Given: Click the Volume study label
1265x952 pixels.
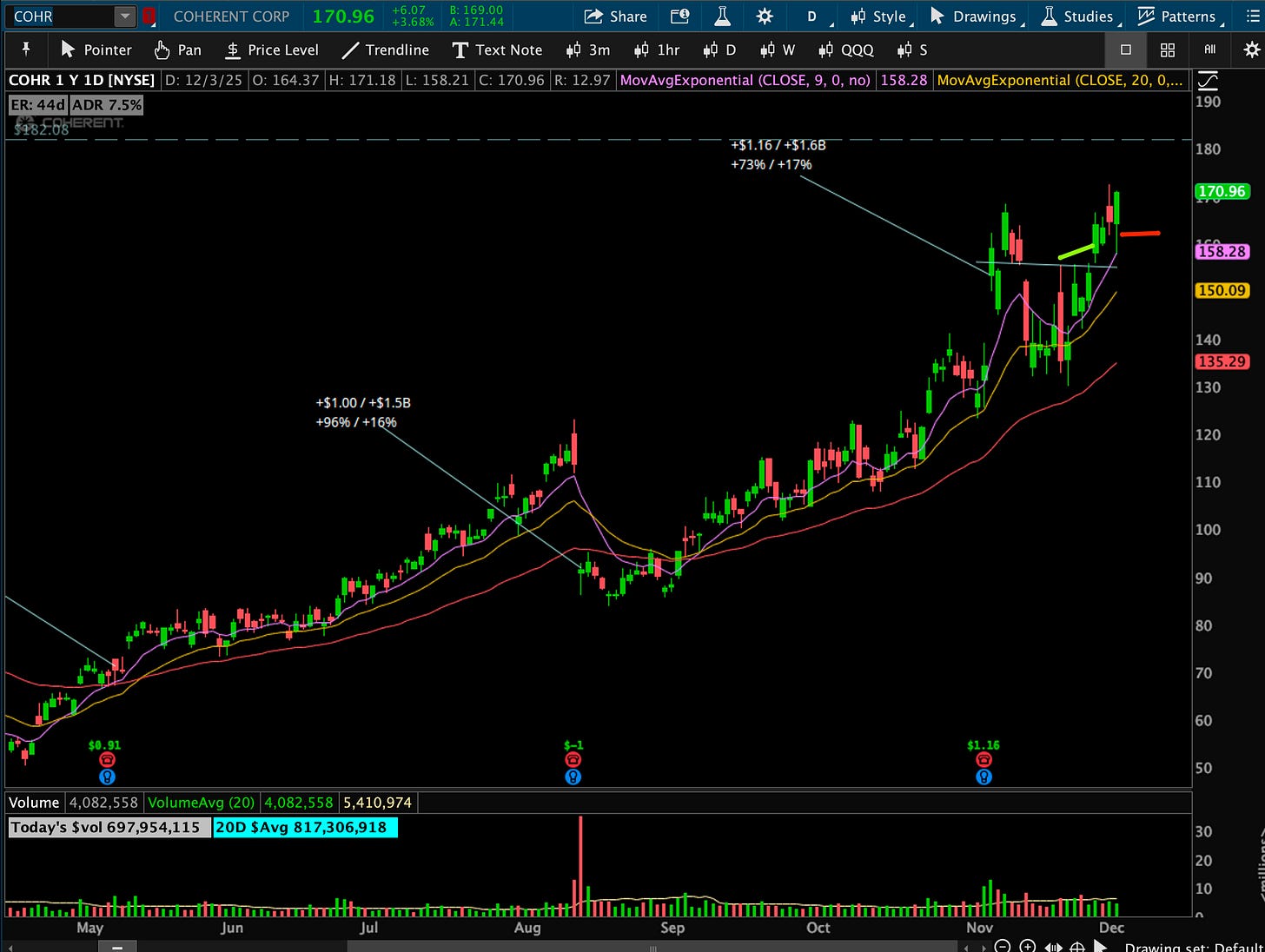Looking at the screenshot, I should (34, 803).
